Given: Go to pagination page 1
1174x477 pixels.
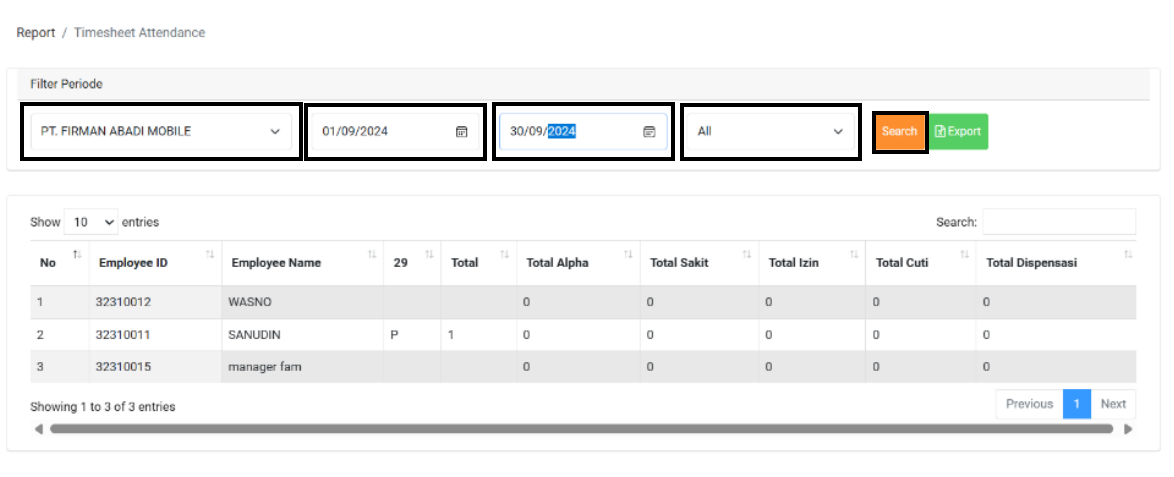Looking at the screenshot, I should point(1076,404).
